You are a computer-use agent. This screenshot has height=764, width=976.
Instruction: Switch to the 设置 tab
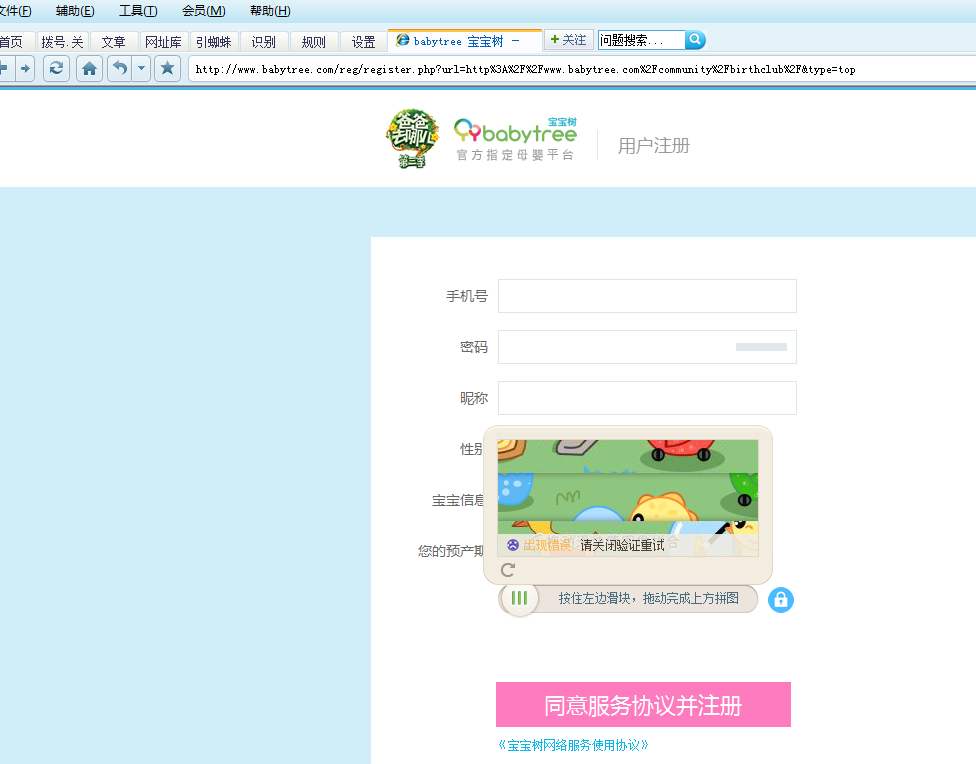[362, 41]
